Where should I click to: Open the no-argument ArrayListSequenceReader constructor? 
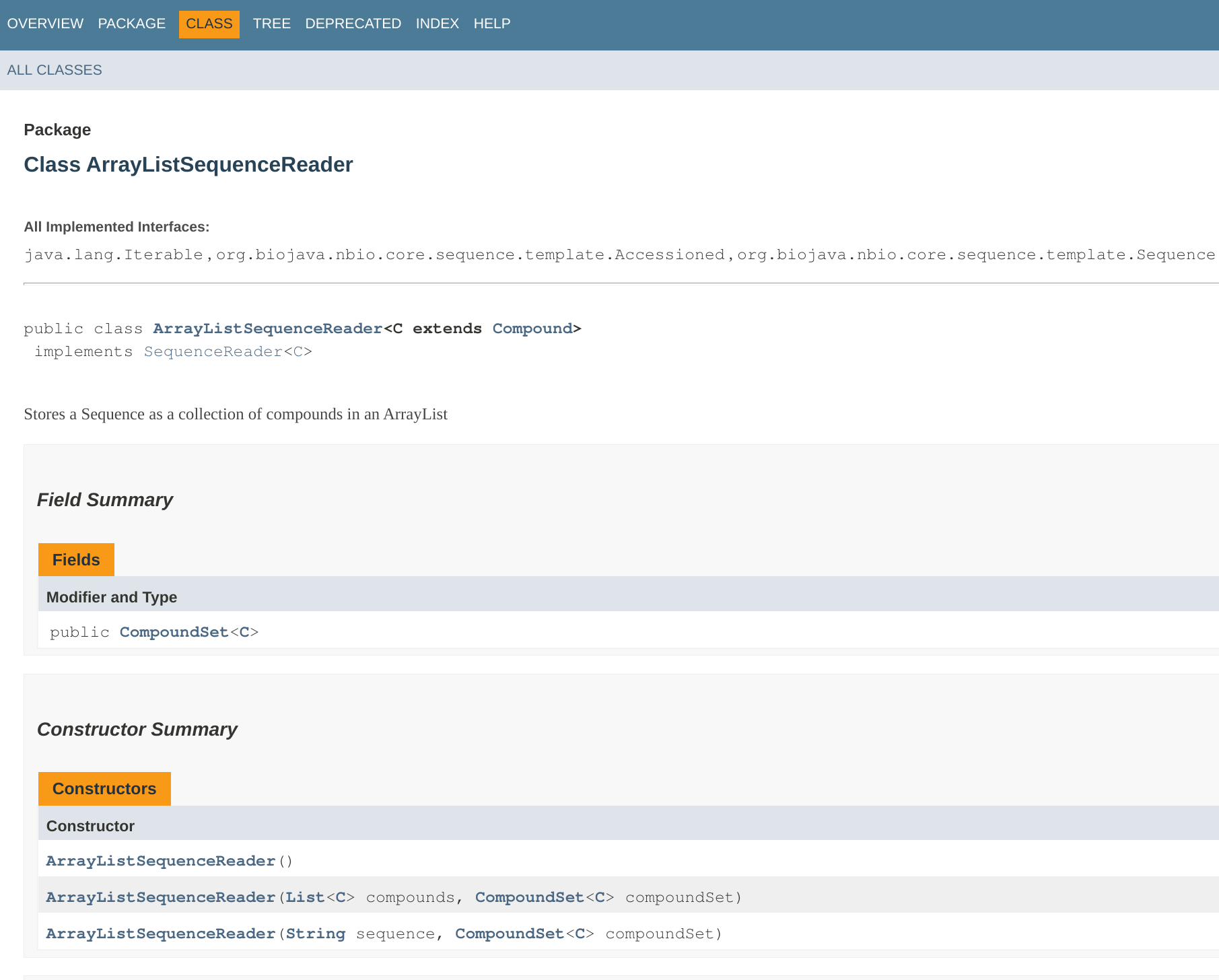coord(160,861)
